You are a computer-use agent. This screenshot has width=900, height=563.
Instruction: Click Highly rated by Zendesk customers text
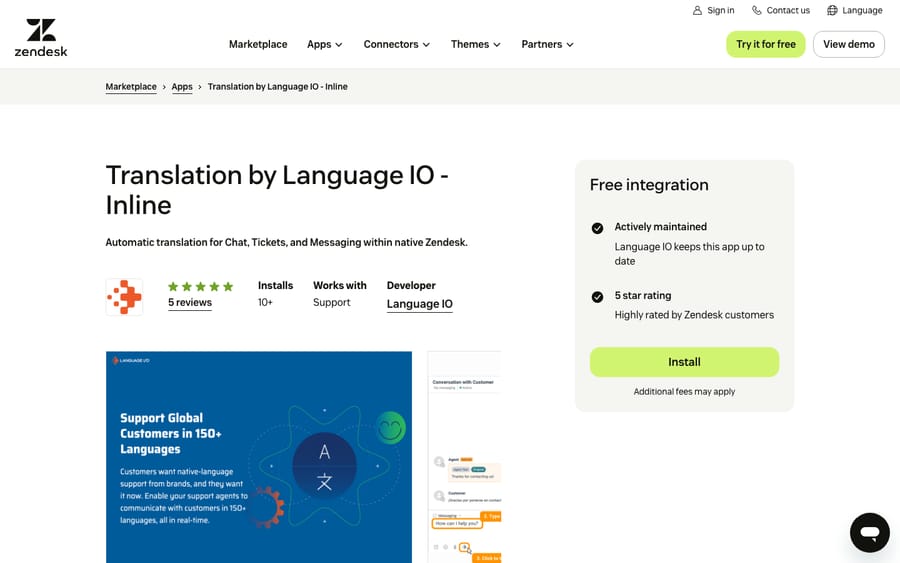pyautogui.click(x=694, y=315)
